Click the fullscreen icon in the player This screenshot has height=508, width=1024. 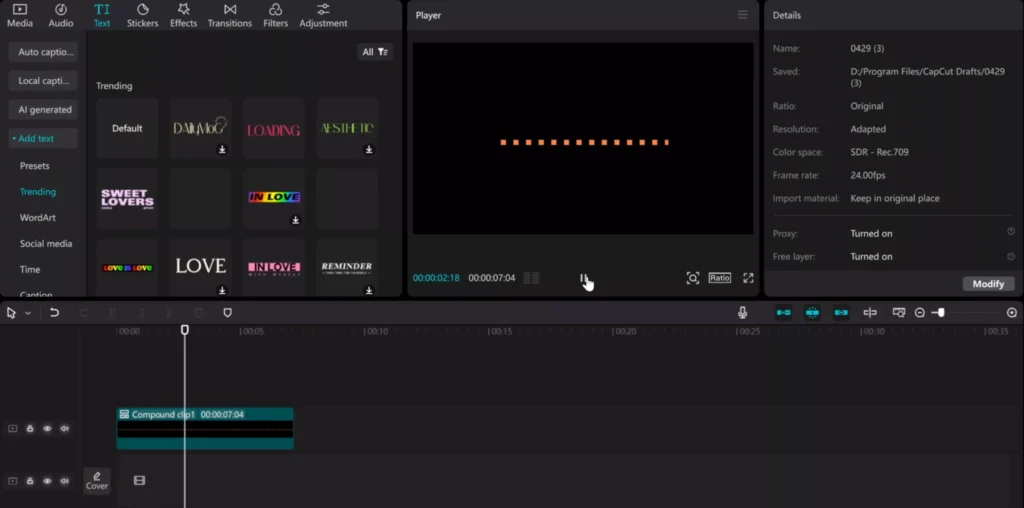tap(748, 278)
